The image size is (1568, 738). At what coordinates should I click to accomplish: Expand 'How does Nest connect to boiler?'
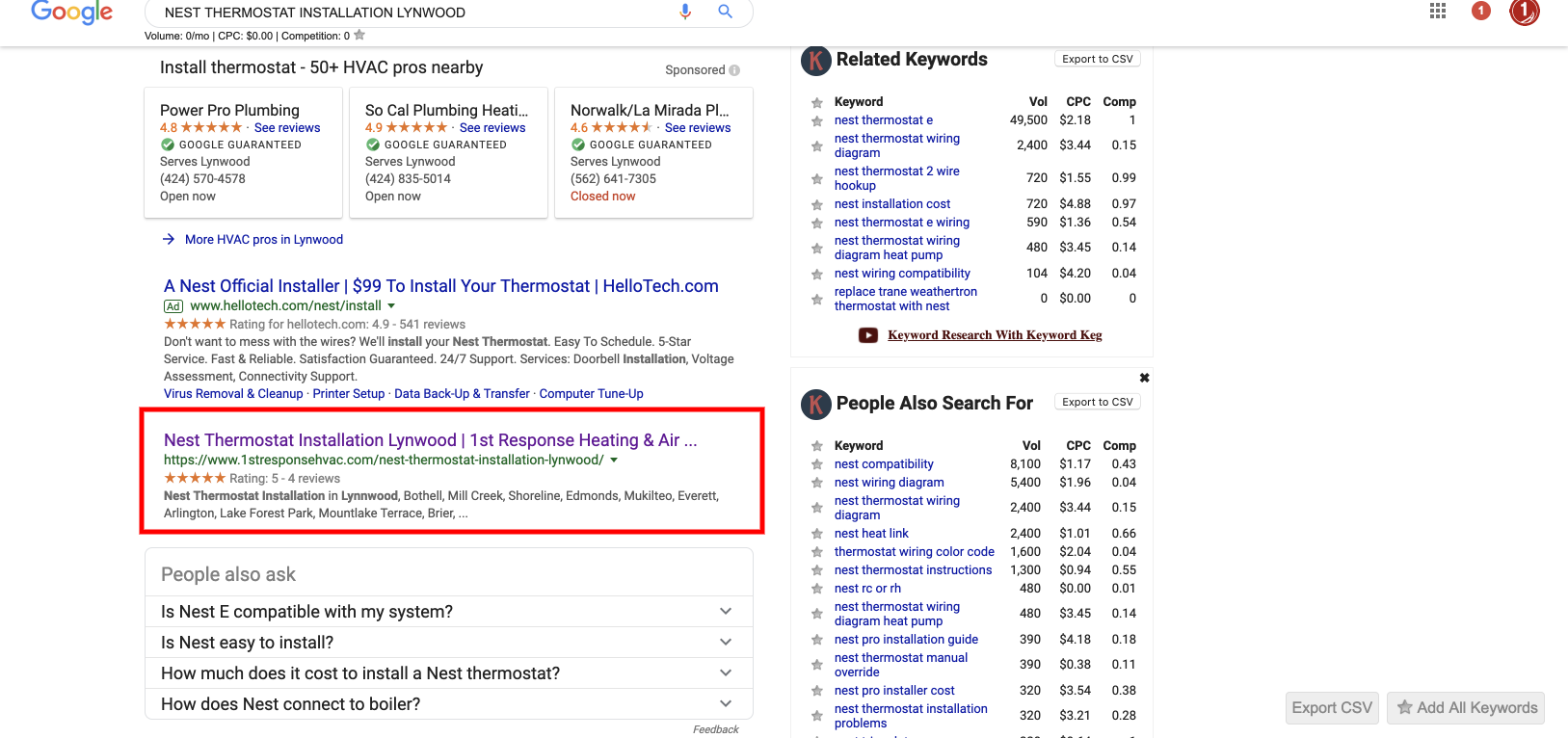click(449, 704)
